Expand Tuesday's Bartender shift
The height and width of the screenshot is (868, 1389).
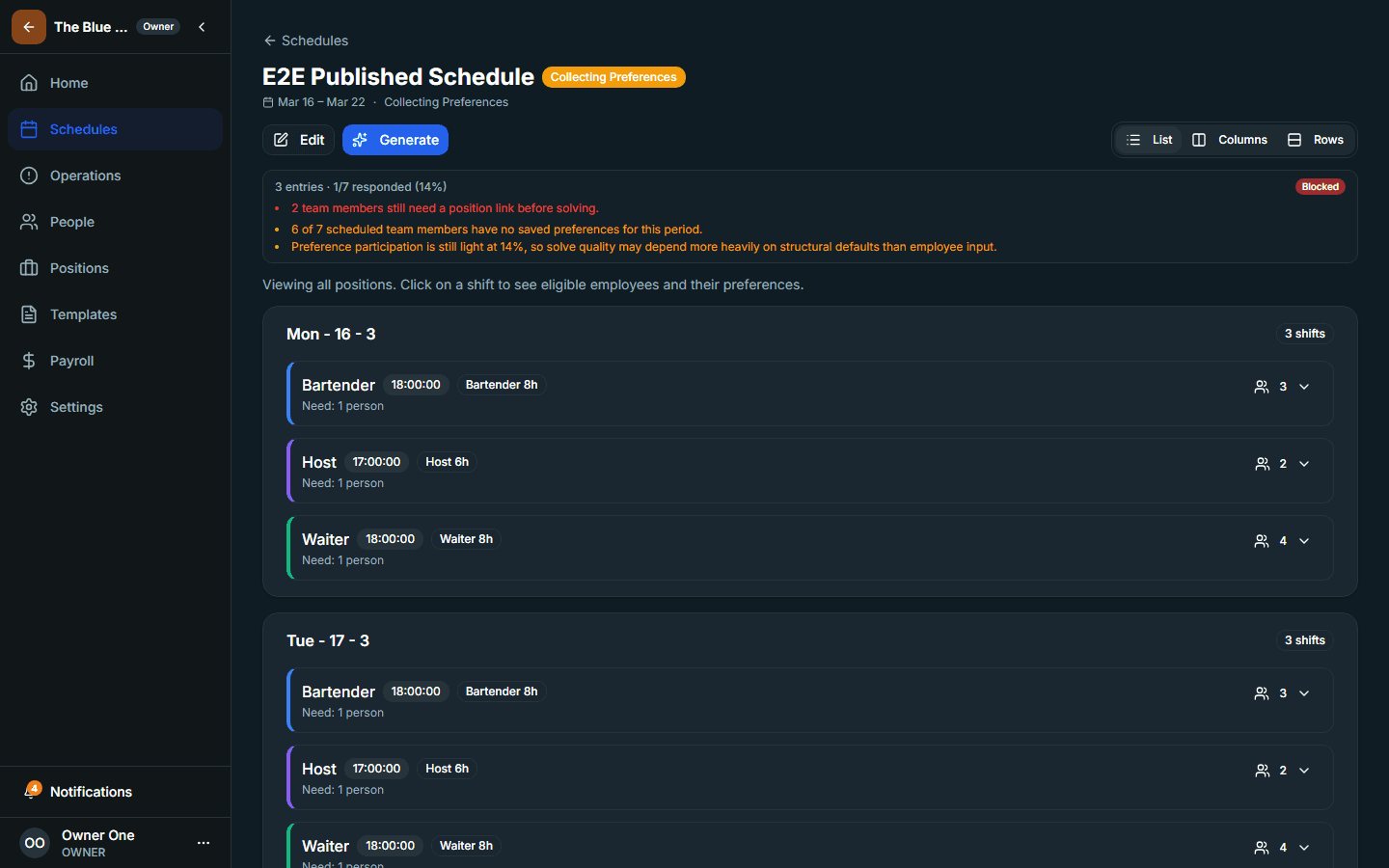(1304, 693)
